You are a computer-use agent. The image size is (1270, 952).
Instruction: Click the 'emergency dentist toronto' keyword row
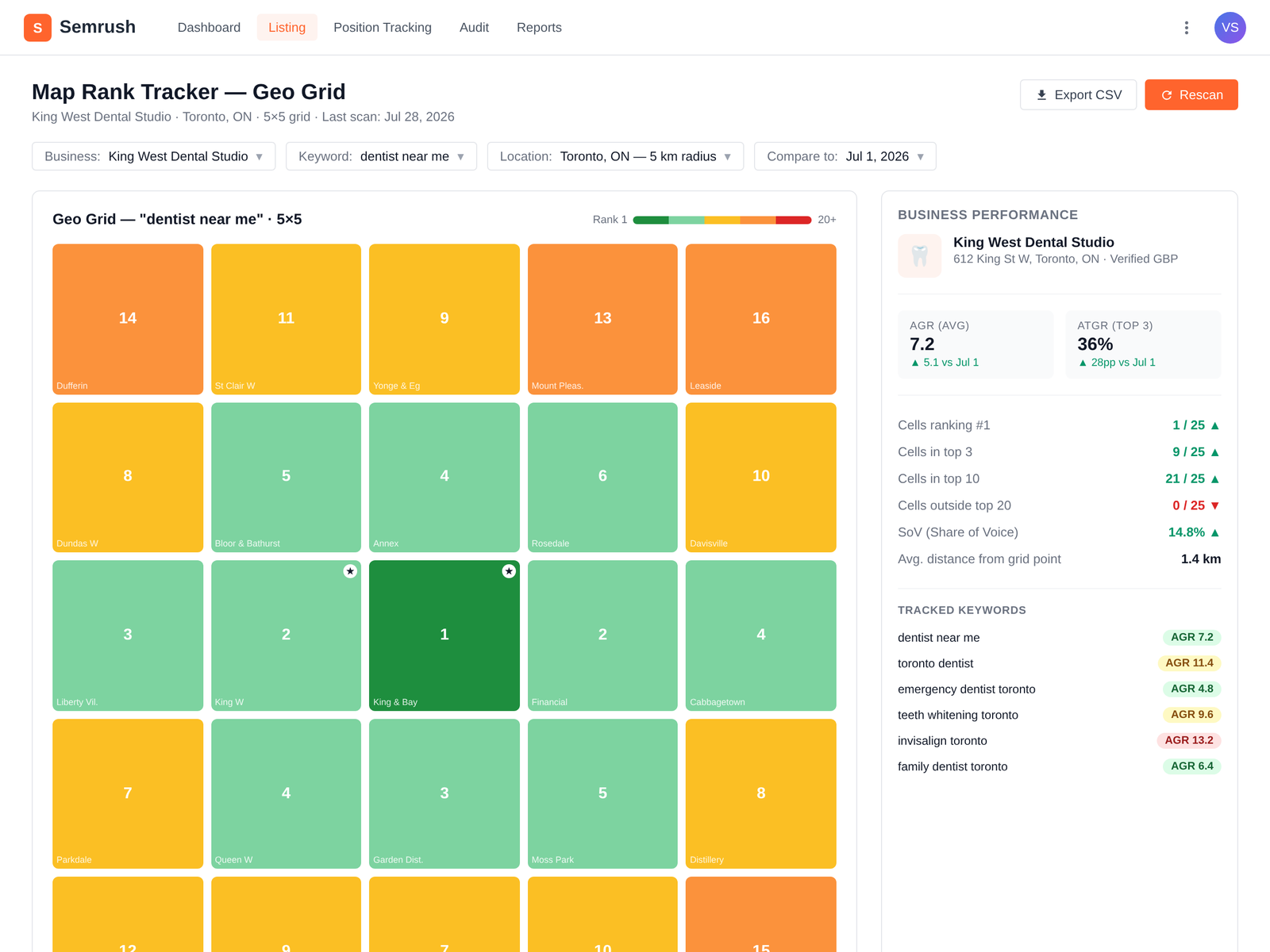tap(1059, 689)
